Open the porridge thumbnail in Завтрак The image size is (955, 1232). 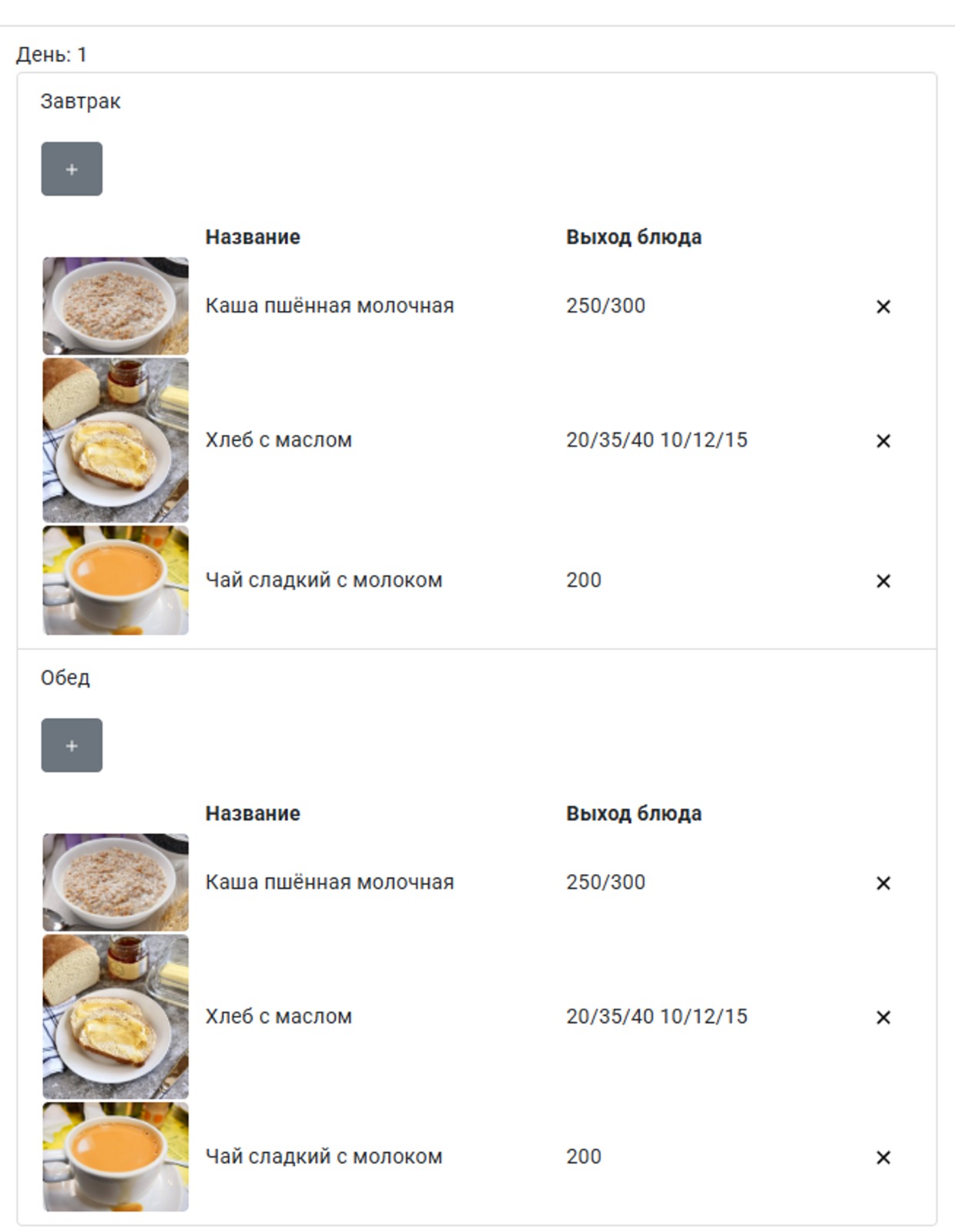[x=116, y=306]
